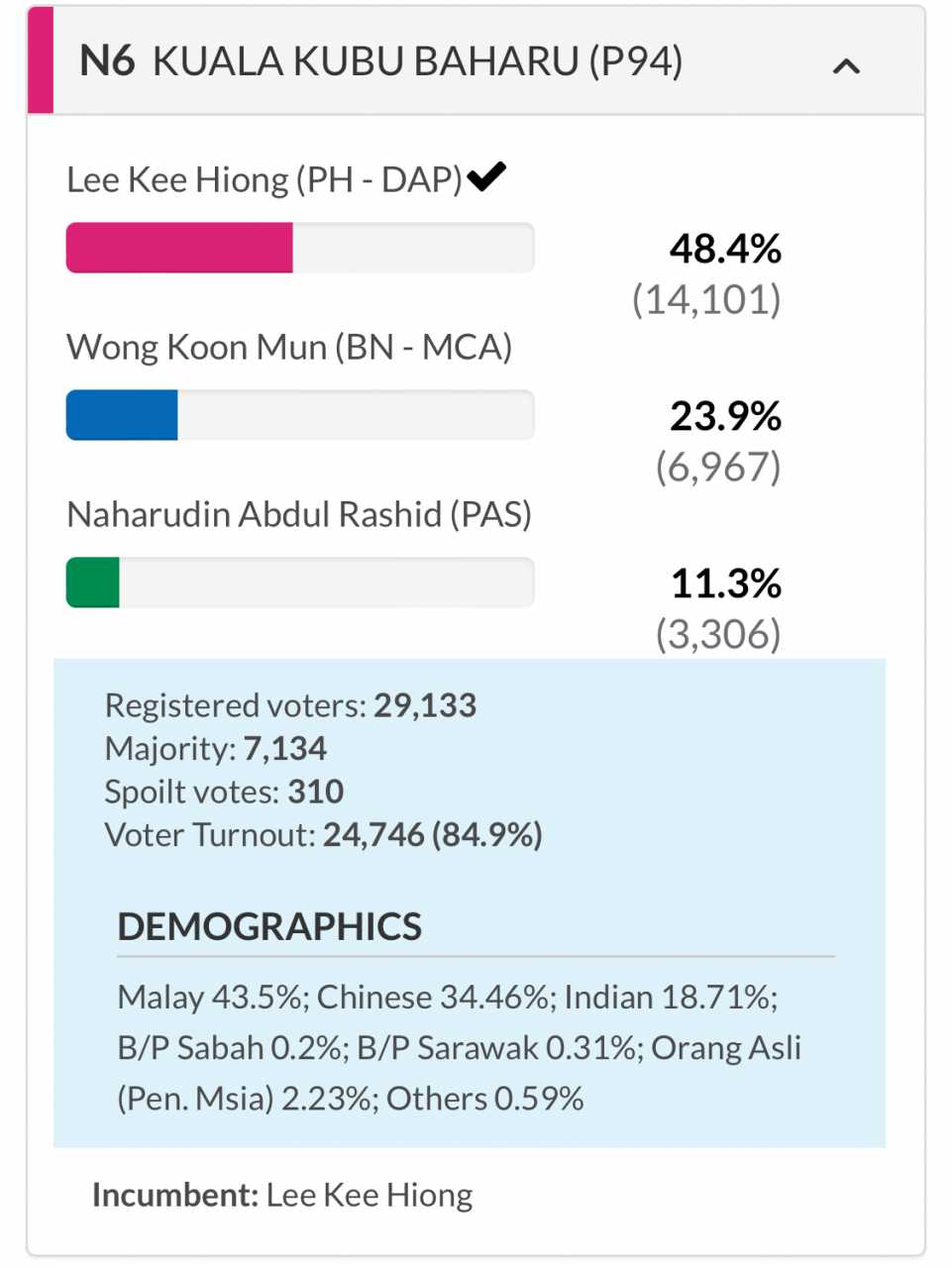Click the winner checkmark beside Lee Kee Hiong
The width and height of the screenshot is (952, 1268).
point(486,176)
